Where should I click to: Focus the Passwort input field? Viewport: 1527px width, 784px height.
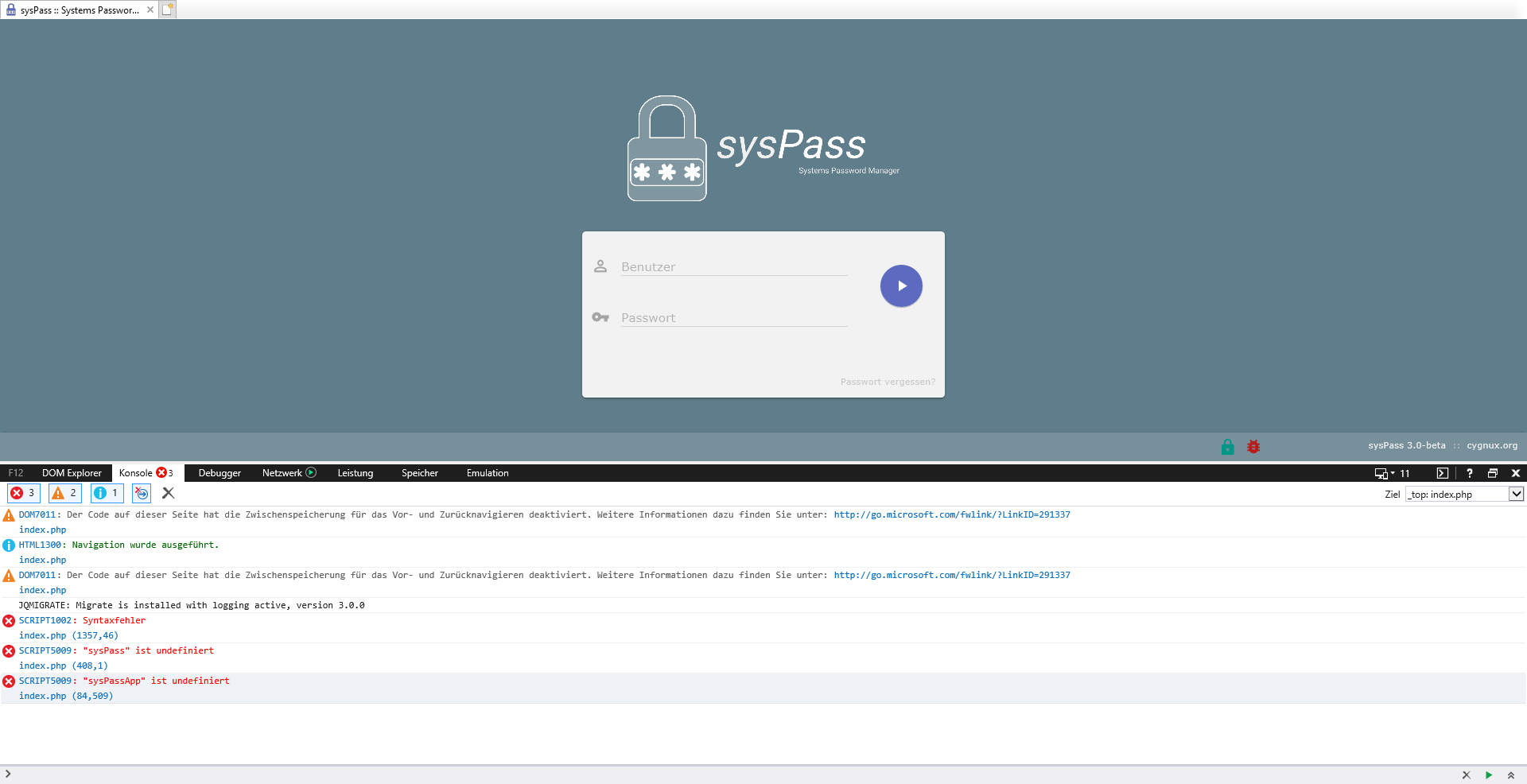(734, 318)
